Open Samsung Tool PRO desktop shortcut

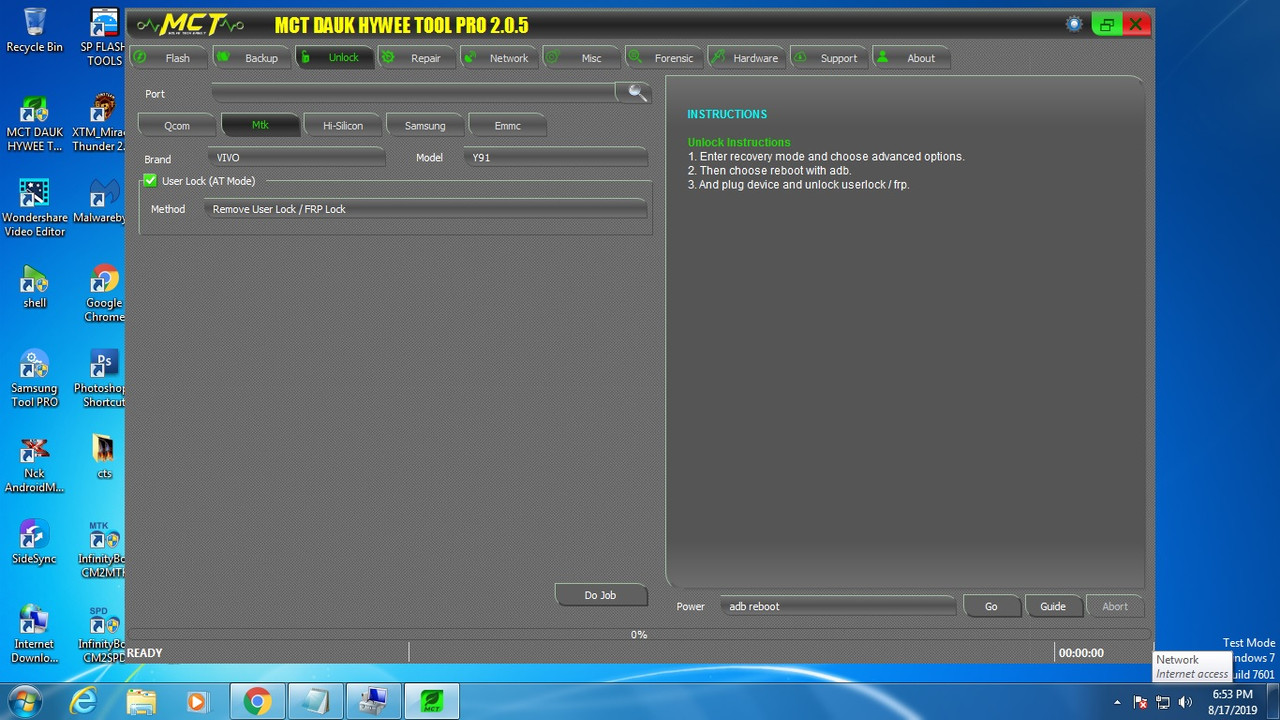[x=34, y=379]
